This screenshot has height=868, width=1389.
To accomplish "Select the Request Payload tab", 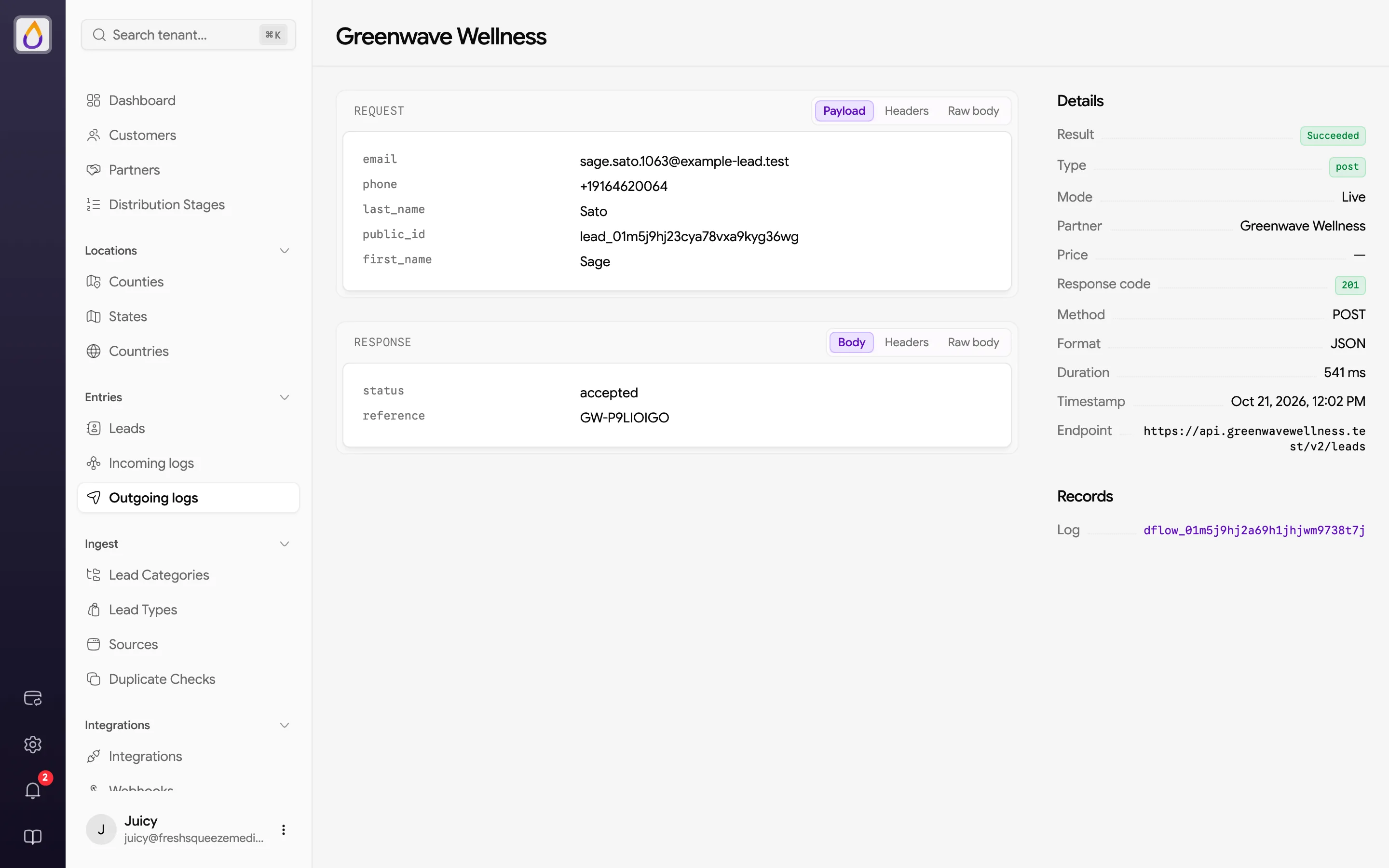I will (844, 111).
